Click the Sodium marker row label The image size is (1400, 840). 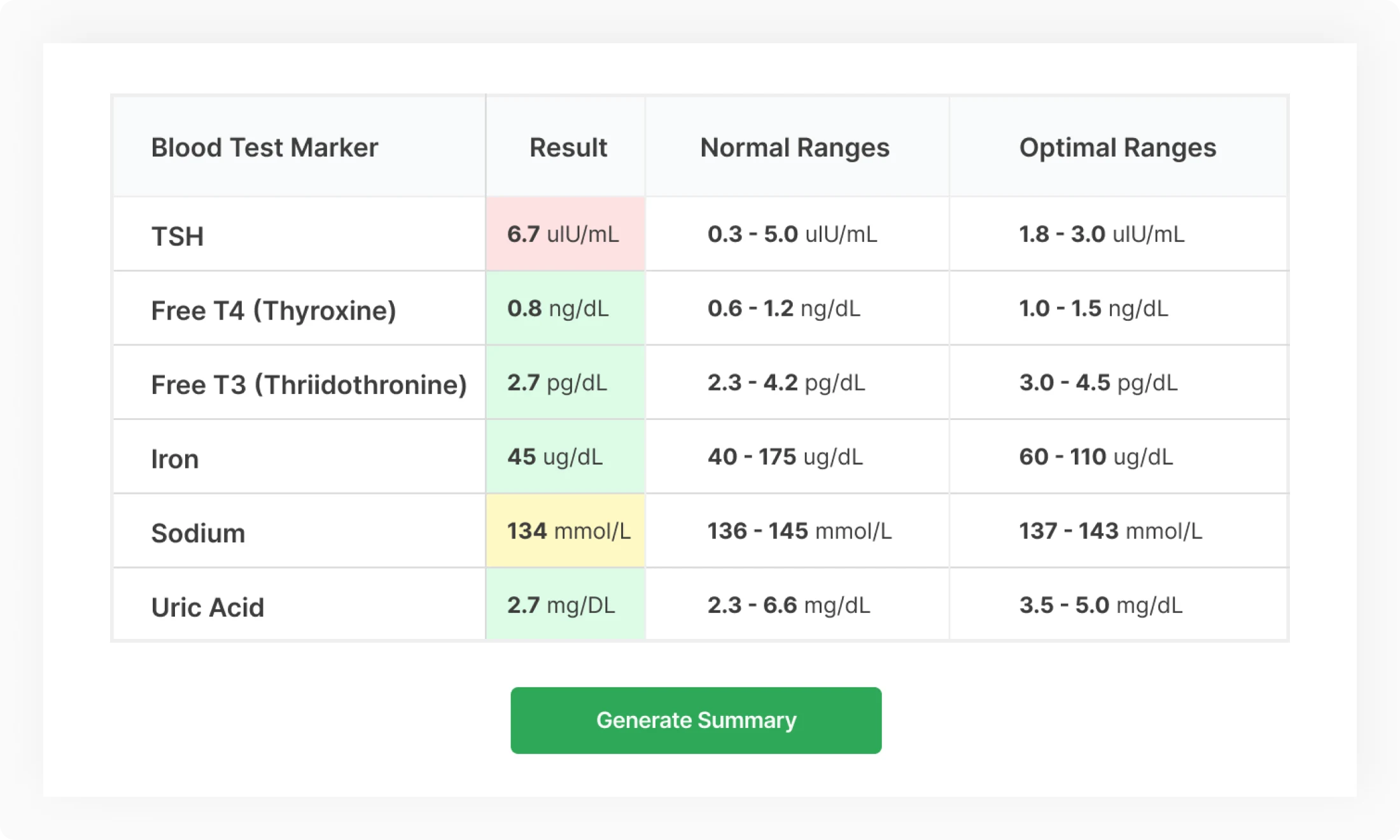(198, 533)
